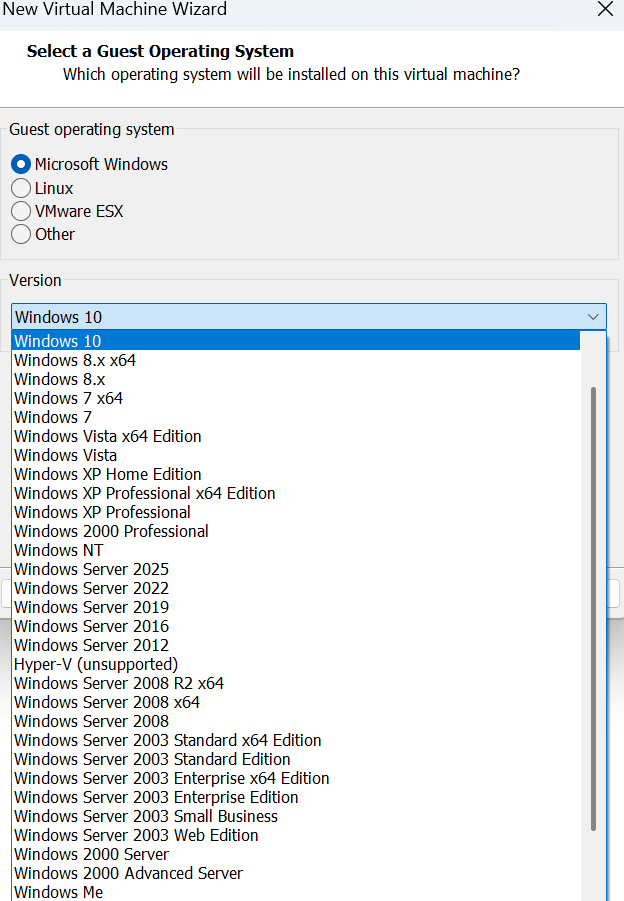The height and width of the screenshot is (901, 624).
Task: Pick Windows 7 x64 from the dropdown
Action: click(68, 398)
